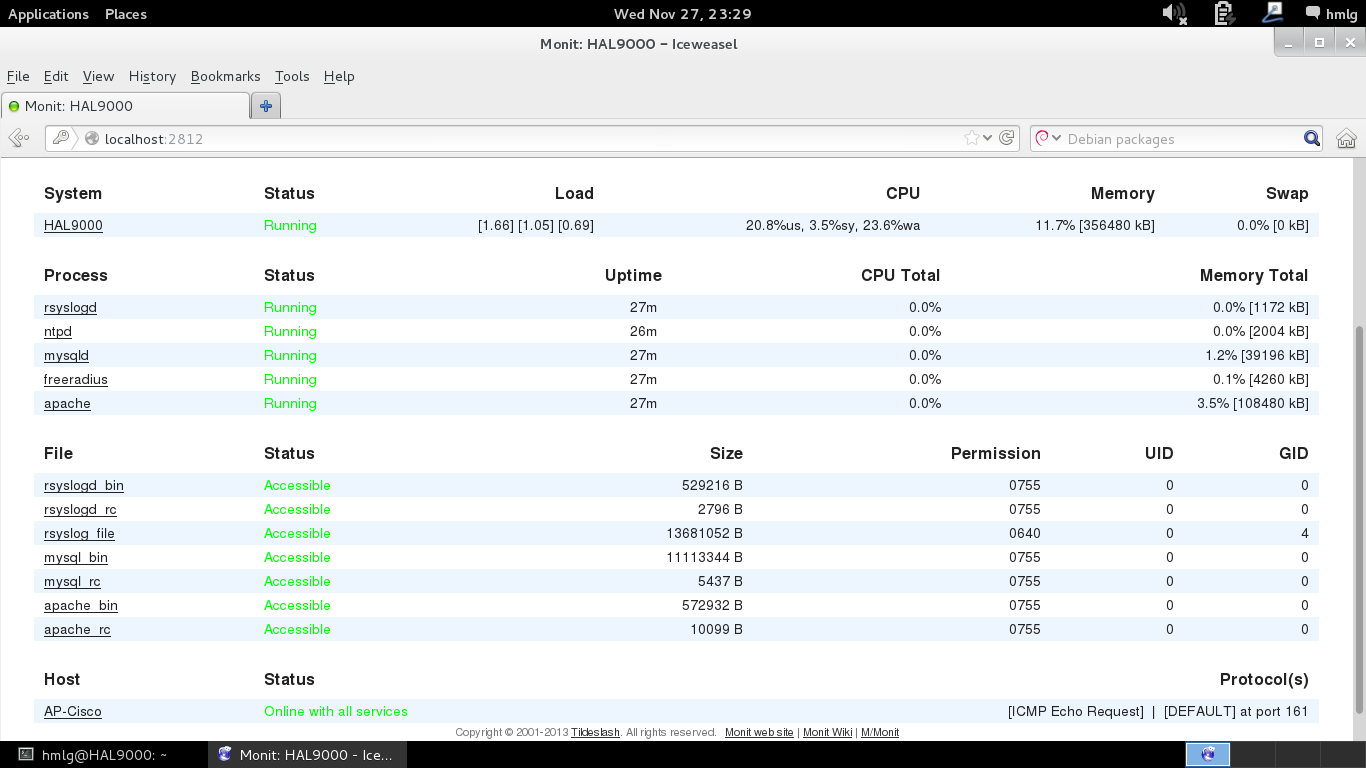Select the Monit: HAL9000 tab

tap(126, 106)
